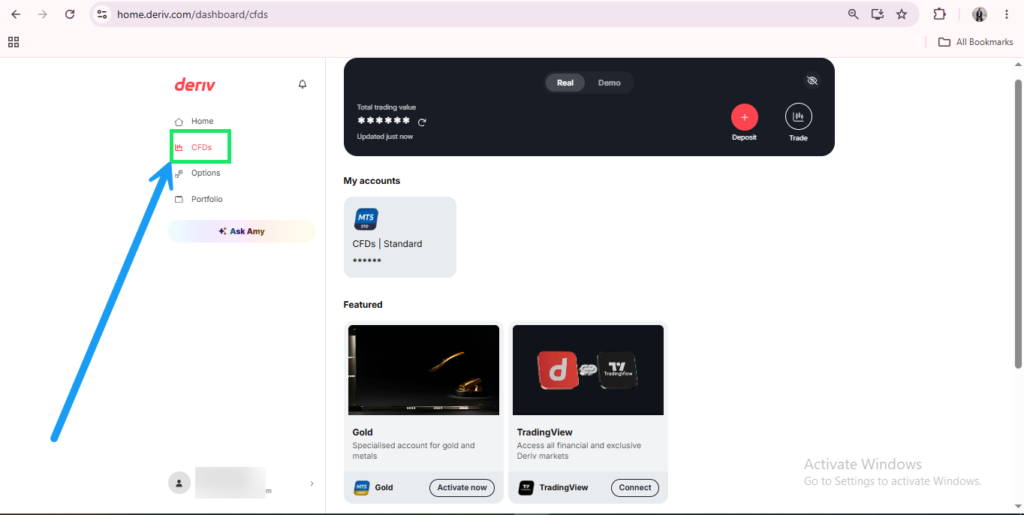Open Gold featured image
Screen dimensions: 1024x515
point(423,369)
